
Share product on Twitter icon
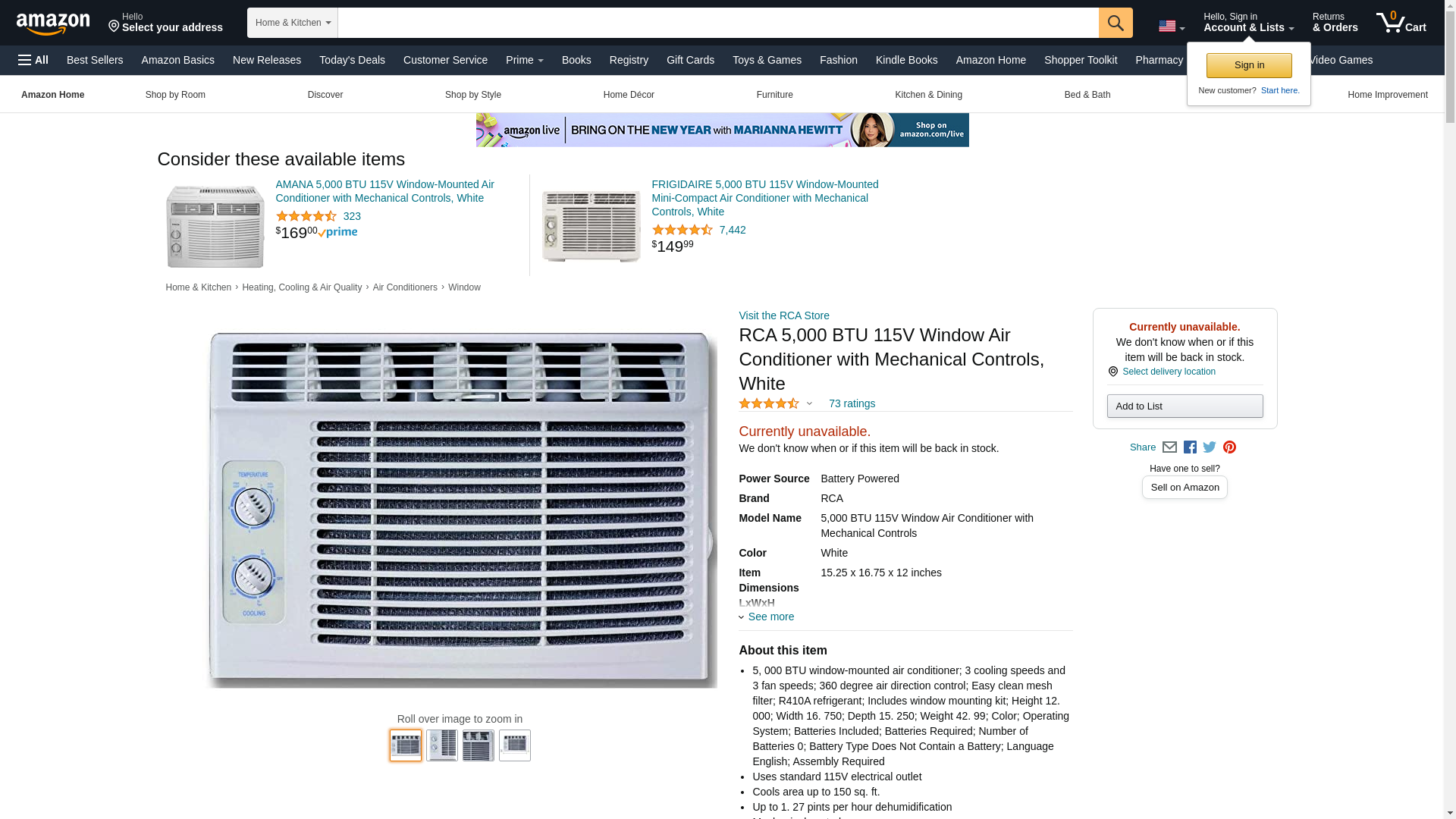click(1210, 447)
